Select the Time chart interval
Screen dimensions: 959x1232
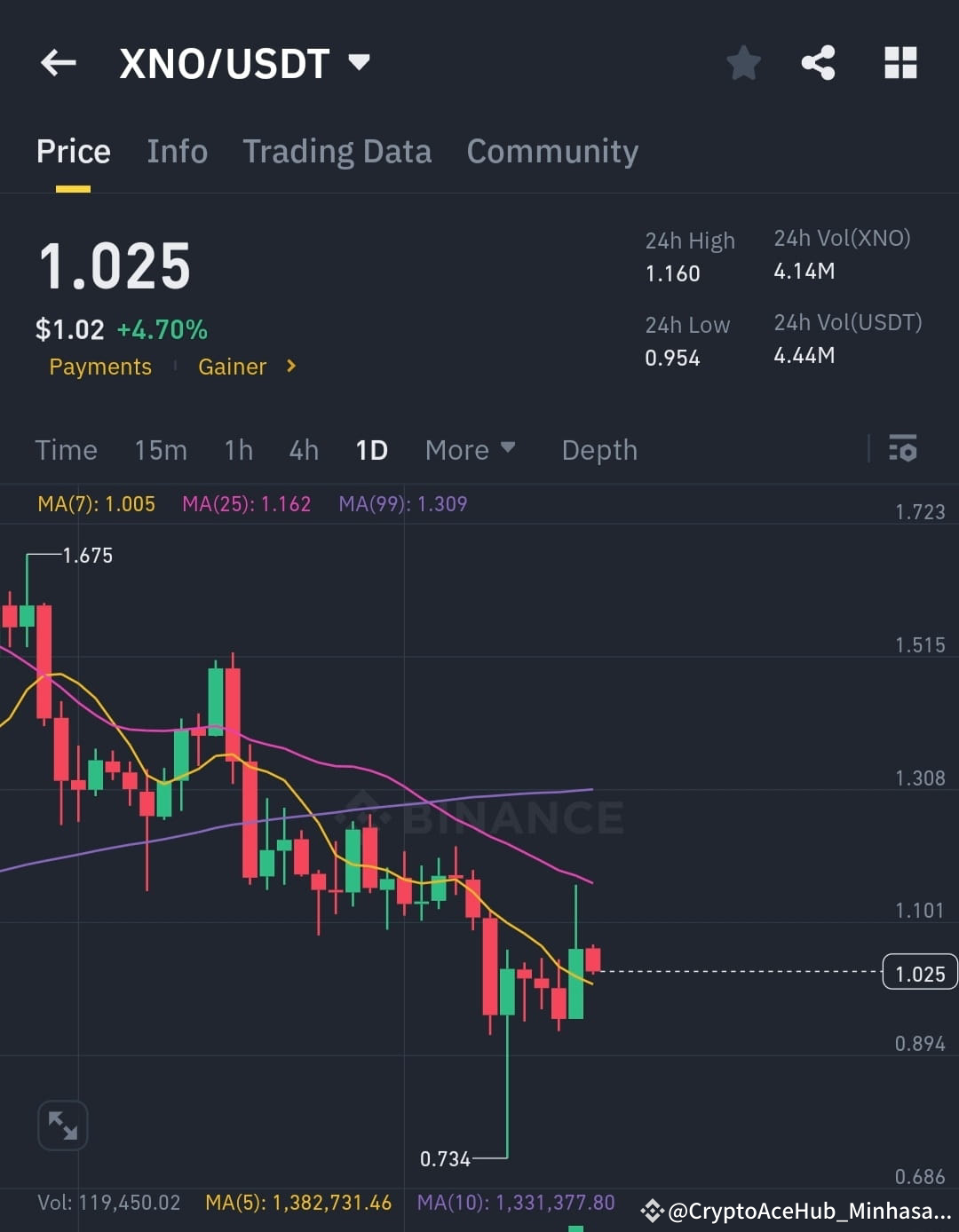click(67, 450)
